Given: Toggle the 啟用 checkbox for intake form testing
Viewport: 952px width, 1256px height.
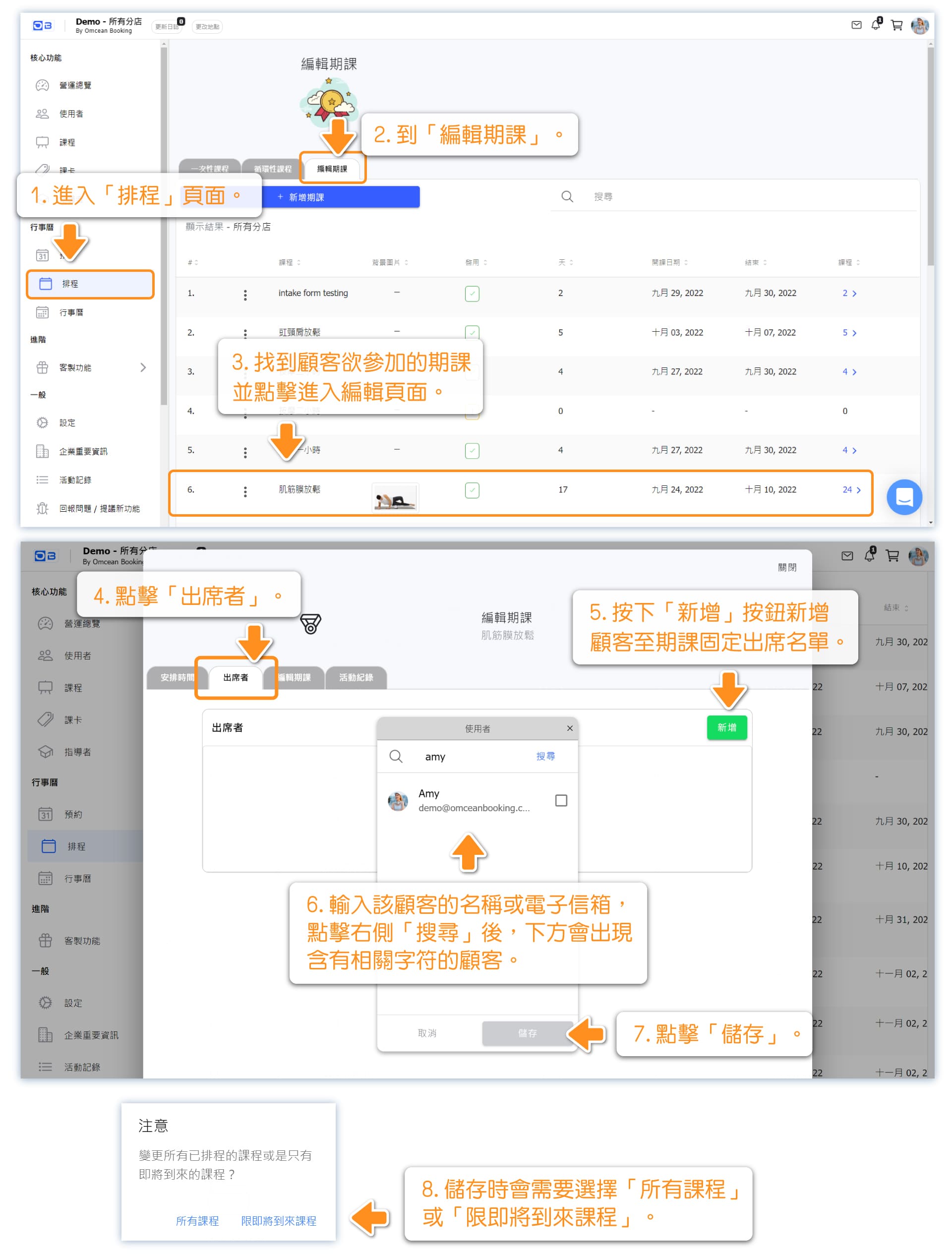Looking at the screenshot, I should click(472, 294).
